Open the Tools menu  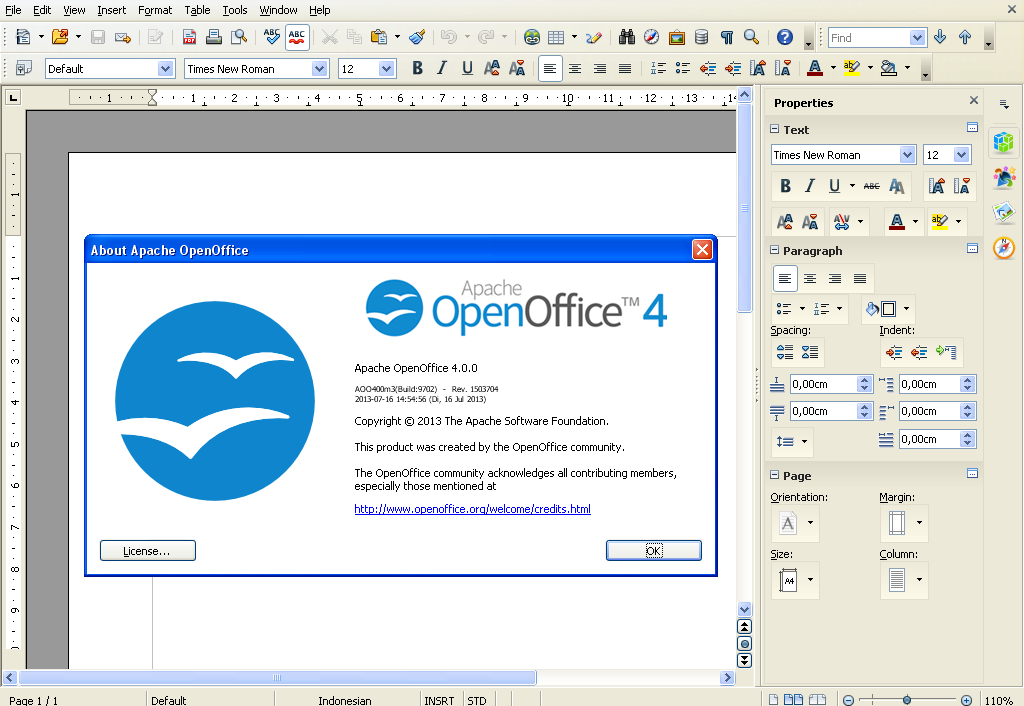[234, 10]
